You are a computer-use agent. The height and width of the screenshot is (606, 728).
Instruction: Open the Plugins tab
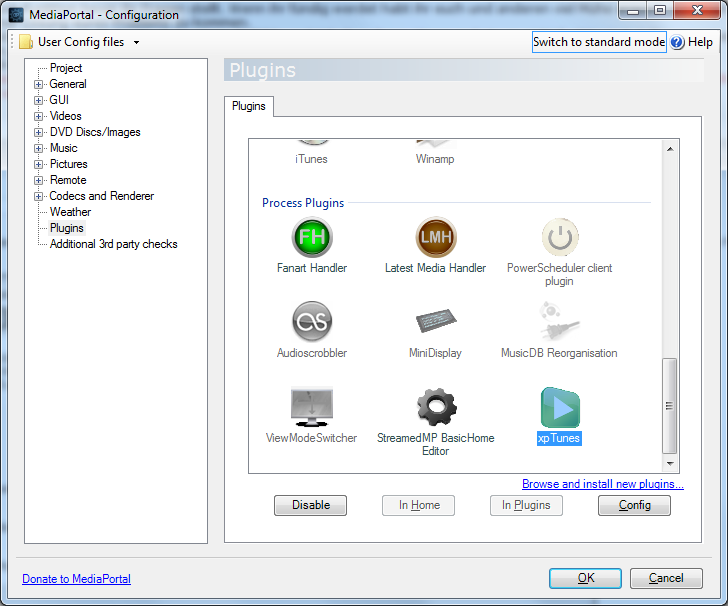click(249, 106)
